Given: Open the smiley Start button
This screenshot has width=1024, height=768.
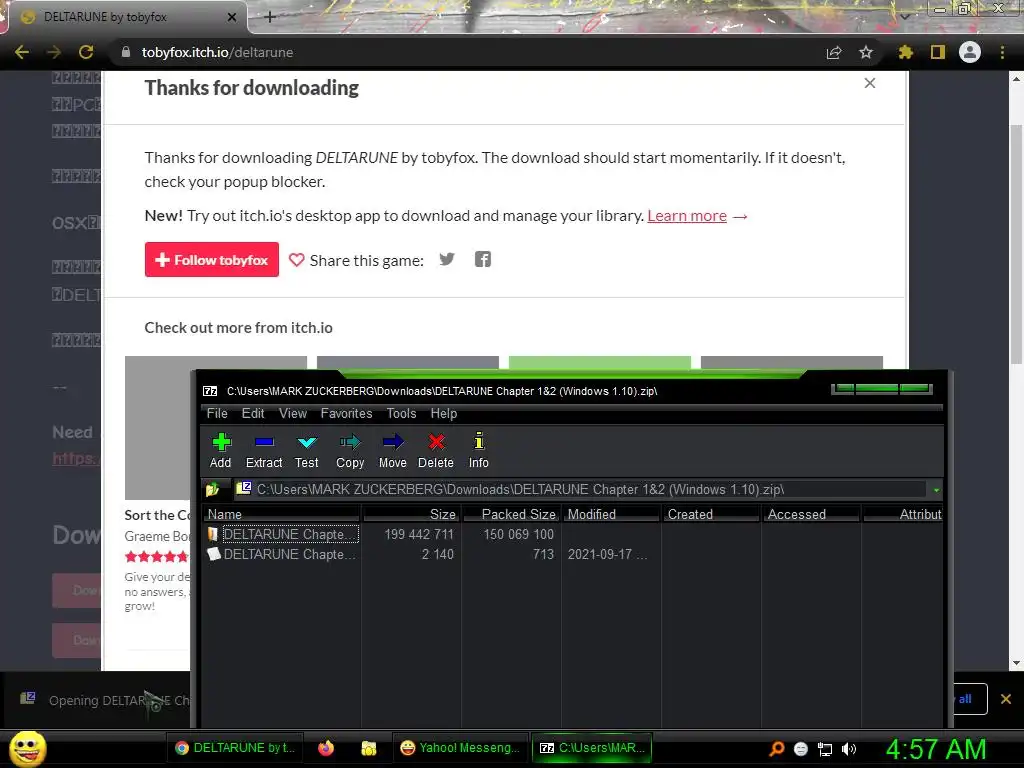Looking at the screenshot, I should [28, 748].
